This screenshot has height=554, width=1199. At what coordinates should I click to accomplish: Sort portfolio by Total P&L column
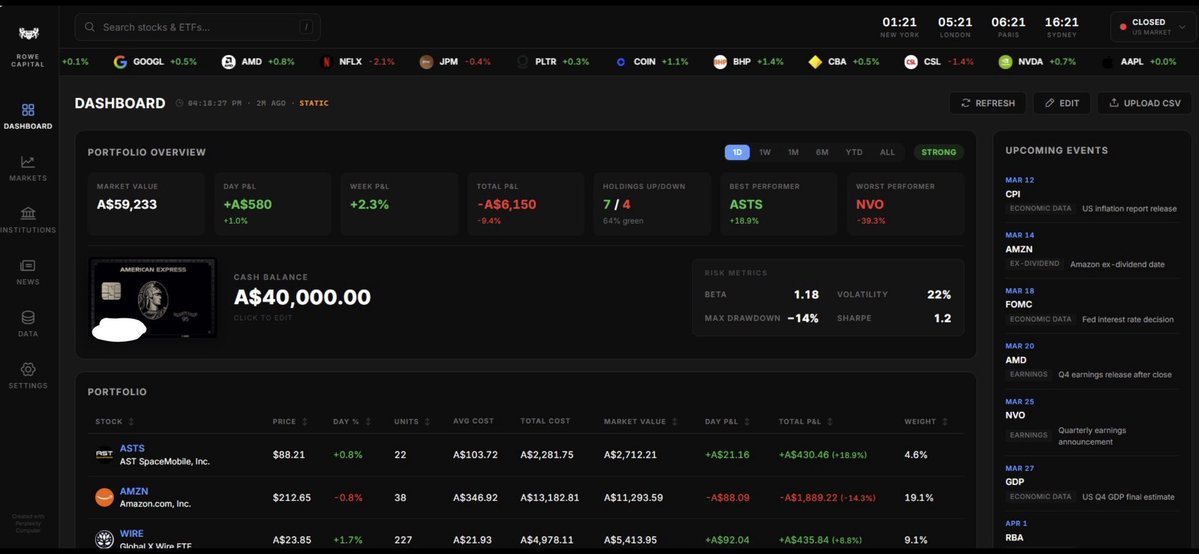tap(805, 422)
